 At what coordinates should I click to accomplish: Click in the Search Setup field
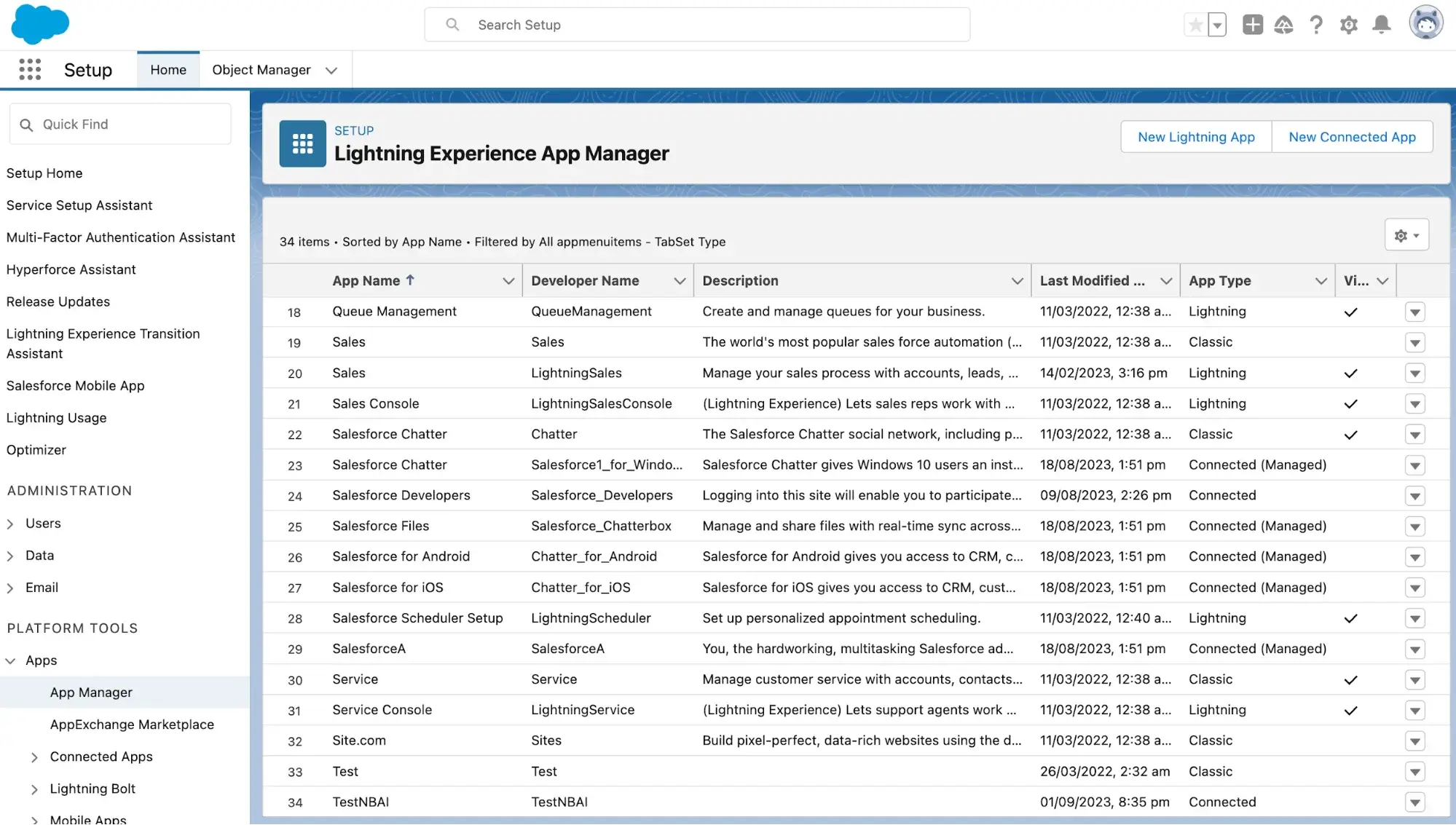pyautogui.click(x=697, y=25)
